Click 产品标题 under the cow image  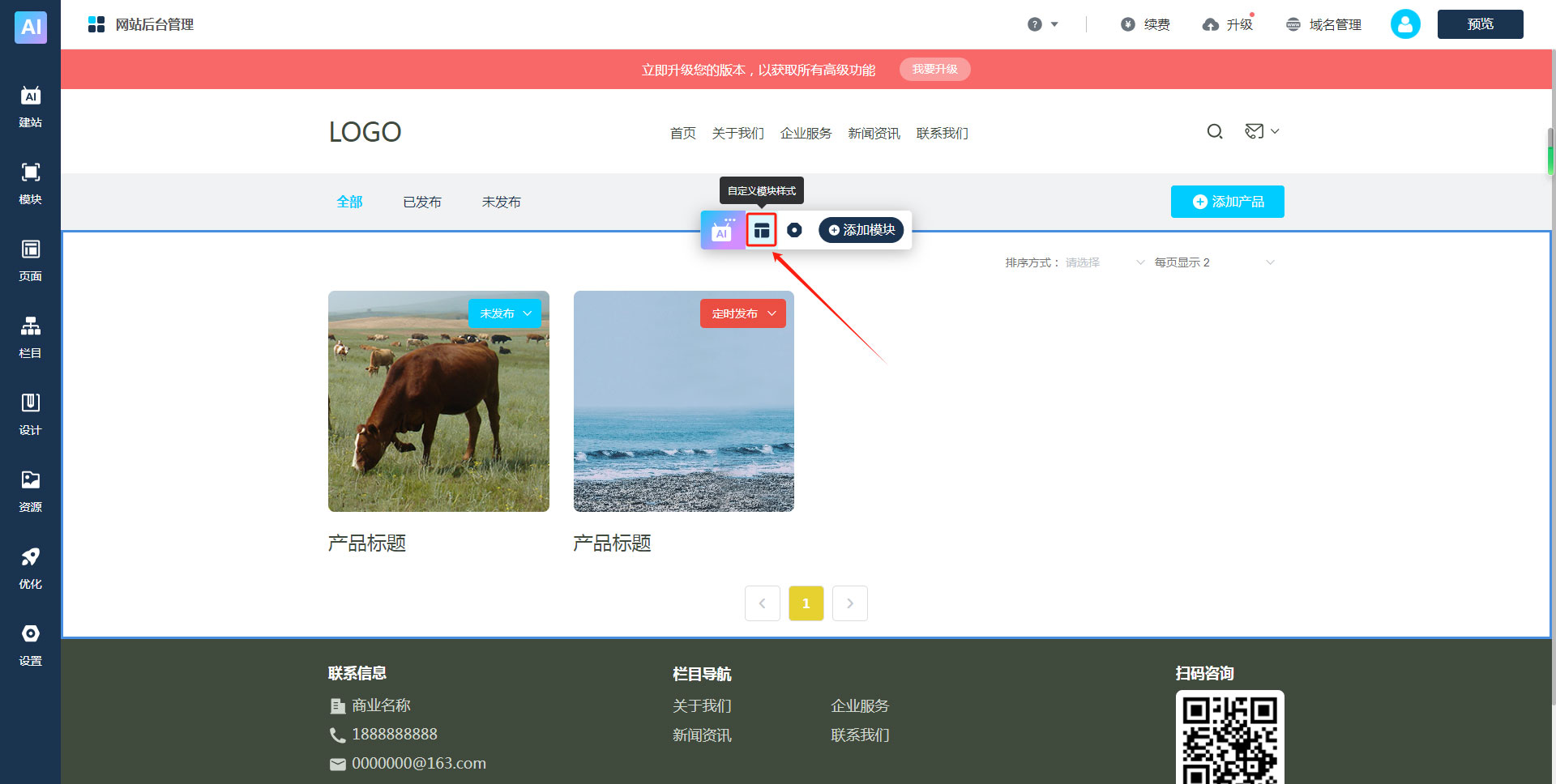tap(367, 543)
